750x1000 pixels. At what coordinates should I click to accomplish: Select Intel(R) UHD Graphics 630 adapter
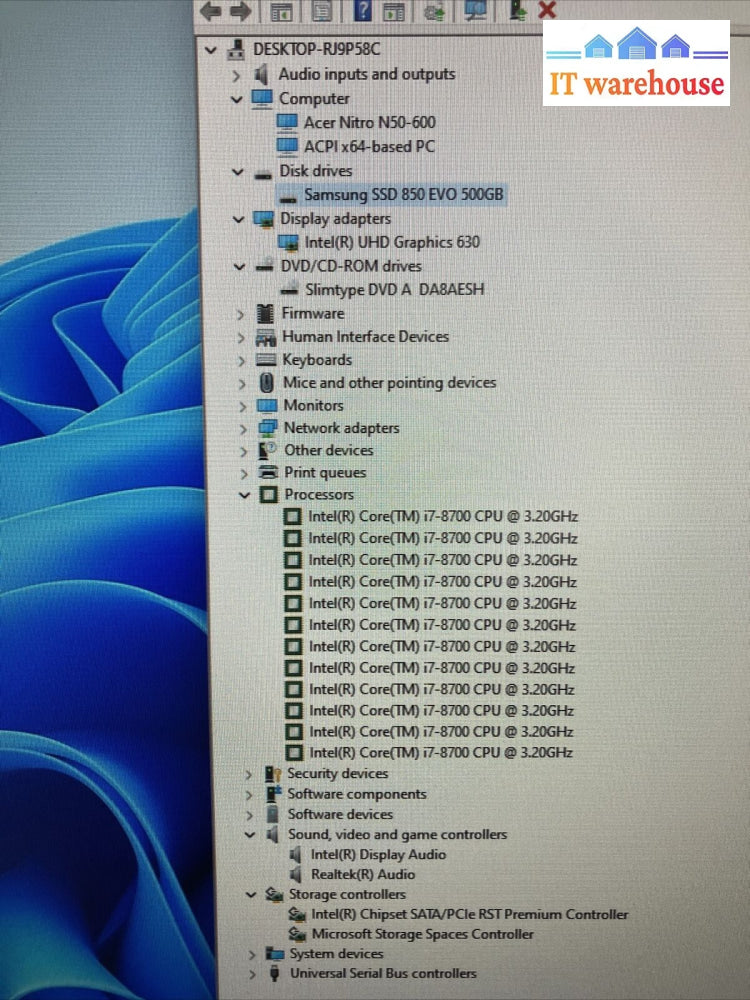[x=392, y=242]
